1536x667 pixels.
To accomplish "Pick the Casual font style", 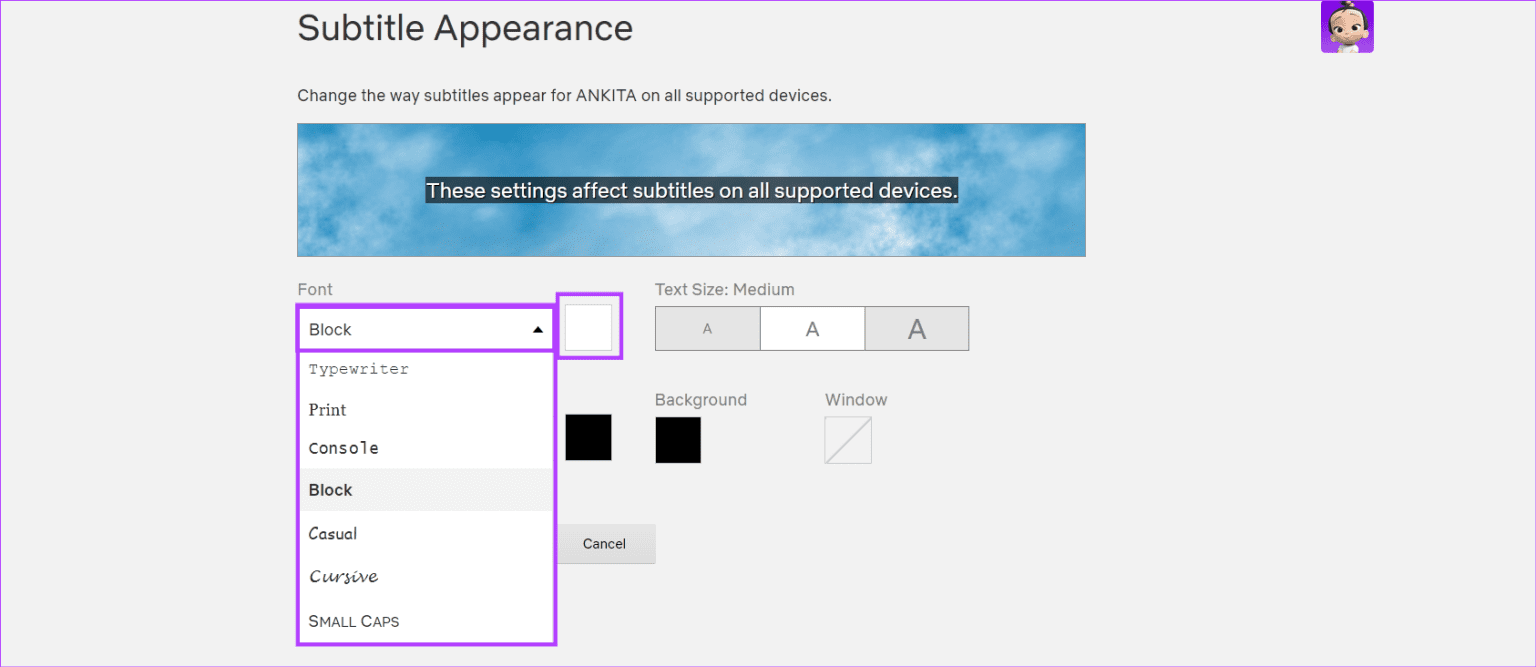I will pyautogui.click(x=332, y=533).
